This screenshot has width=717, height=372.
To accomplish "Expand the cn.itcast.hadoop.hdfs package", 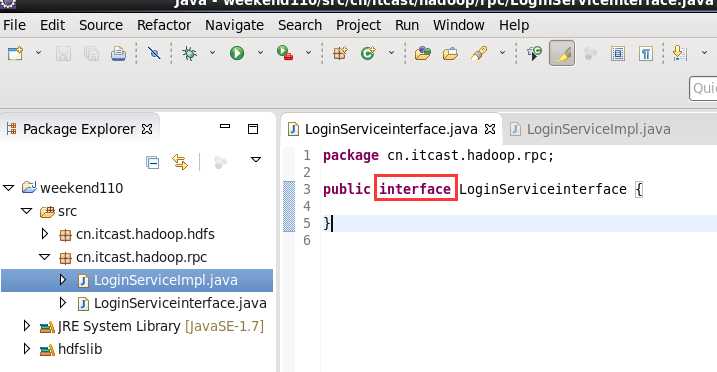I will click(44, 234).
